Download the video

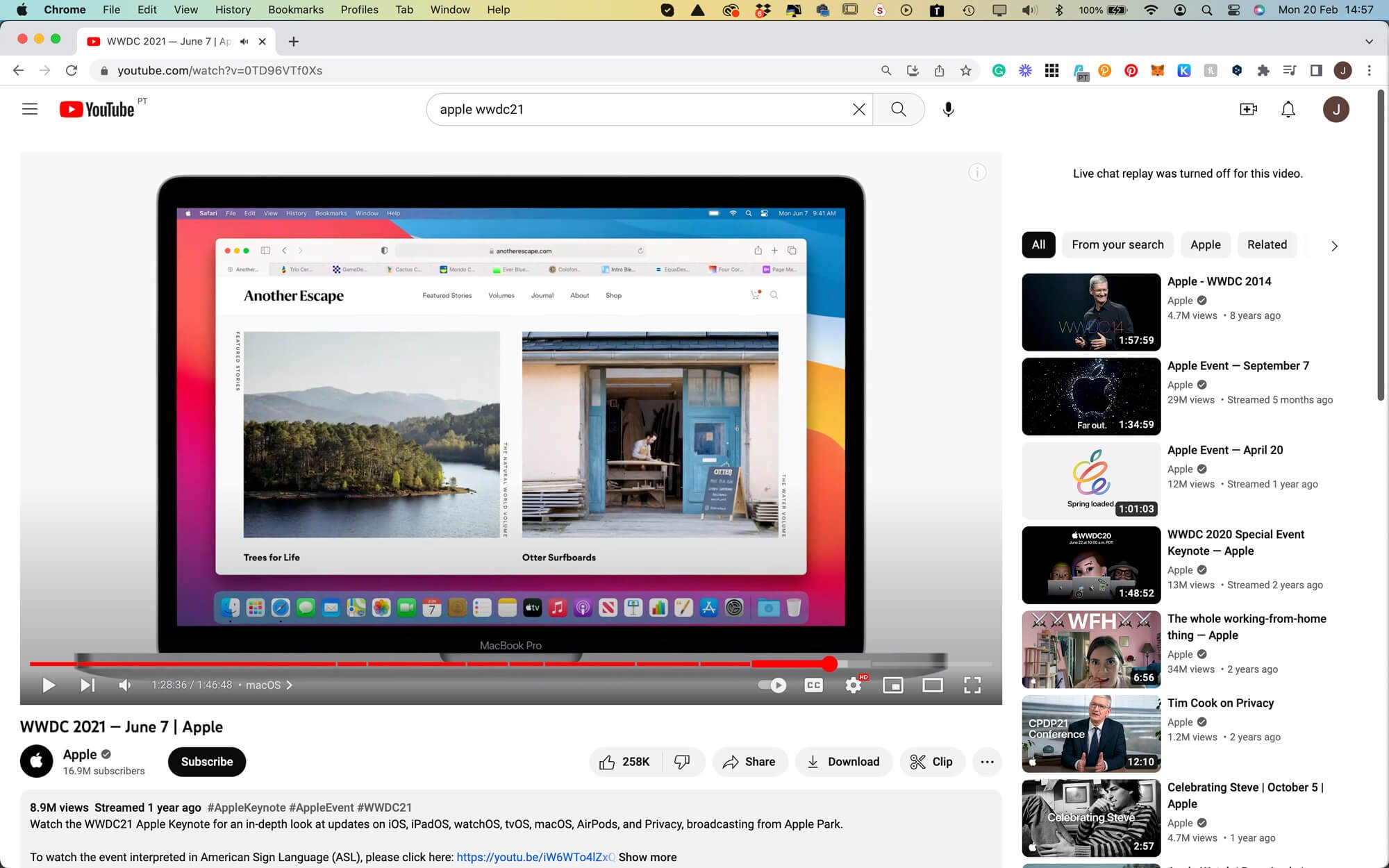click(x=843, y=762)
